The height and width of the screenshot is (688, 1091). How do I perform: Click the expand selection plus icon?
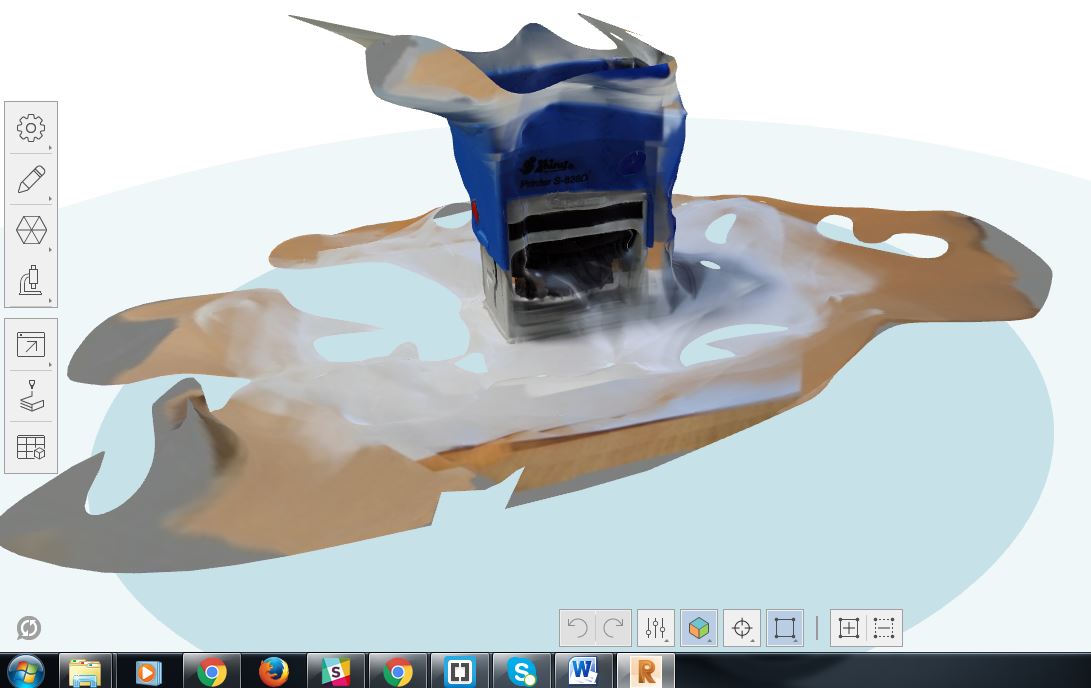click(x=848, y=627)
